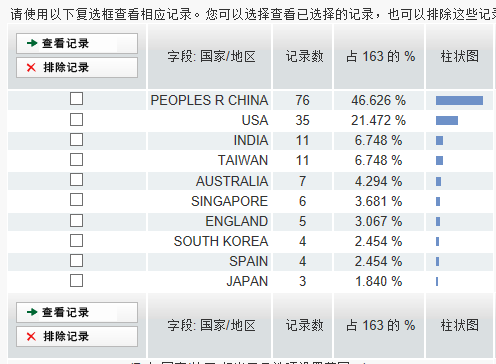Click the top red-X 排除记录 button

coord(77,67)
